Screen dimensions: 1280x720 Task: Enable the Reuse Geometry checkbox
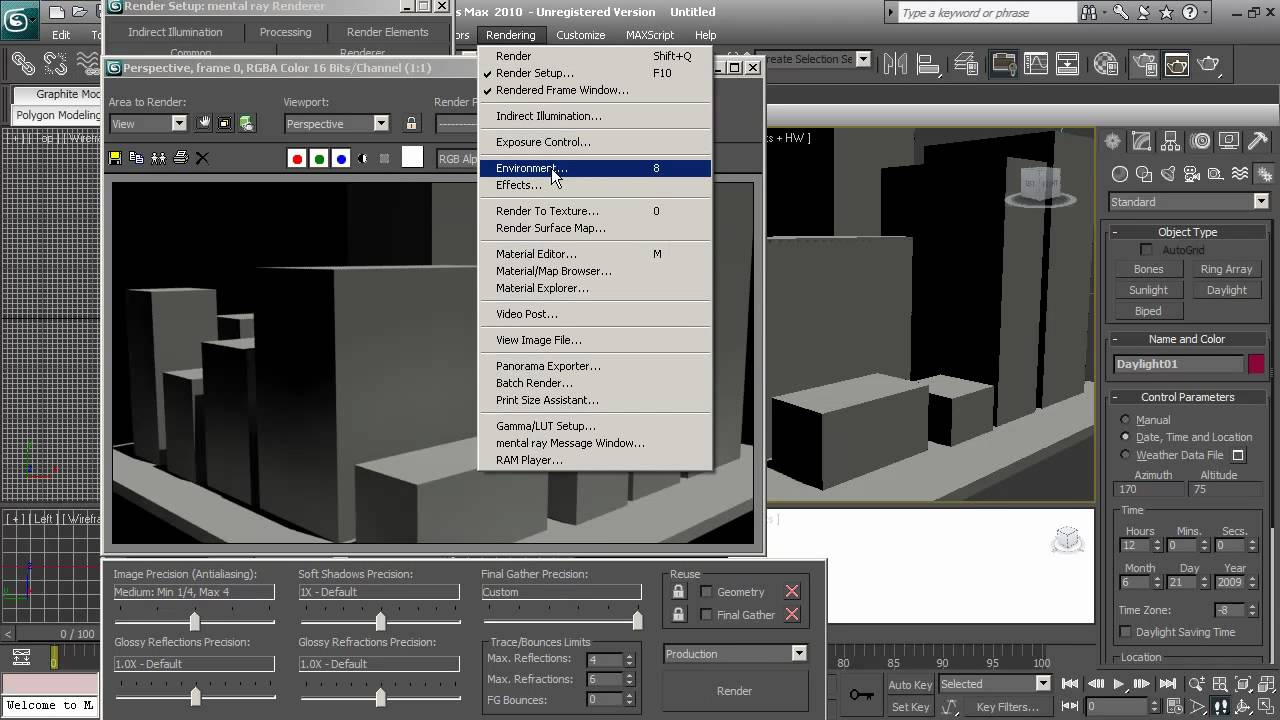click(x=706, y=592)
